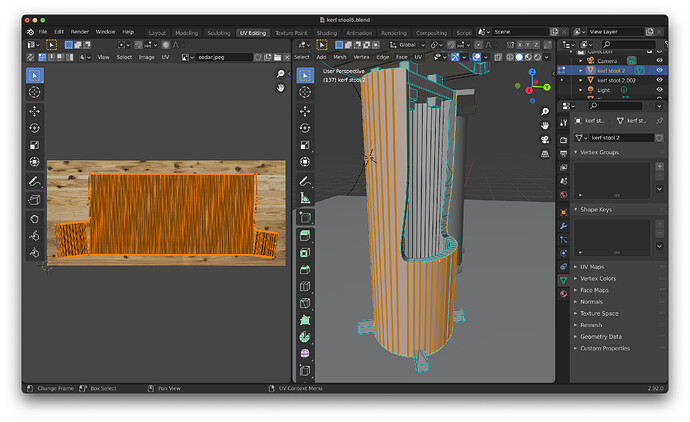Switch perspective/orthographic grid icon in 3D viewport
This screenshot has width=690, height=422.
coord(545,154)
